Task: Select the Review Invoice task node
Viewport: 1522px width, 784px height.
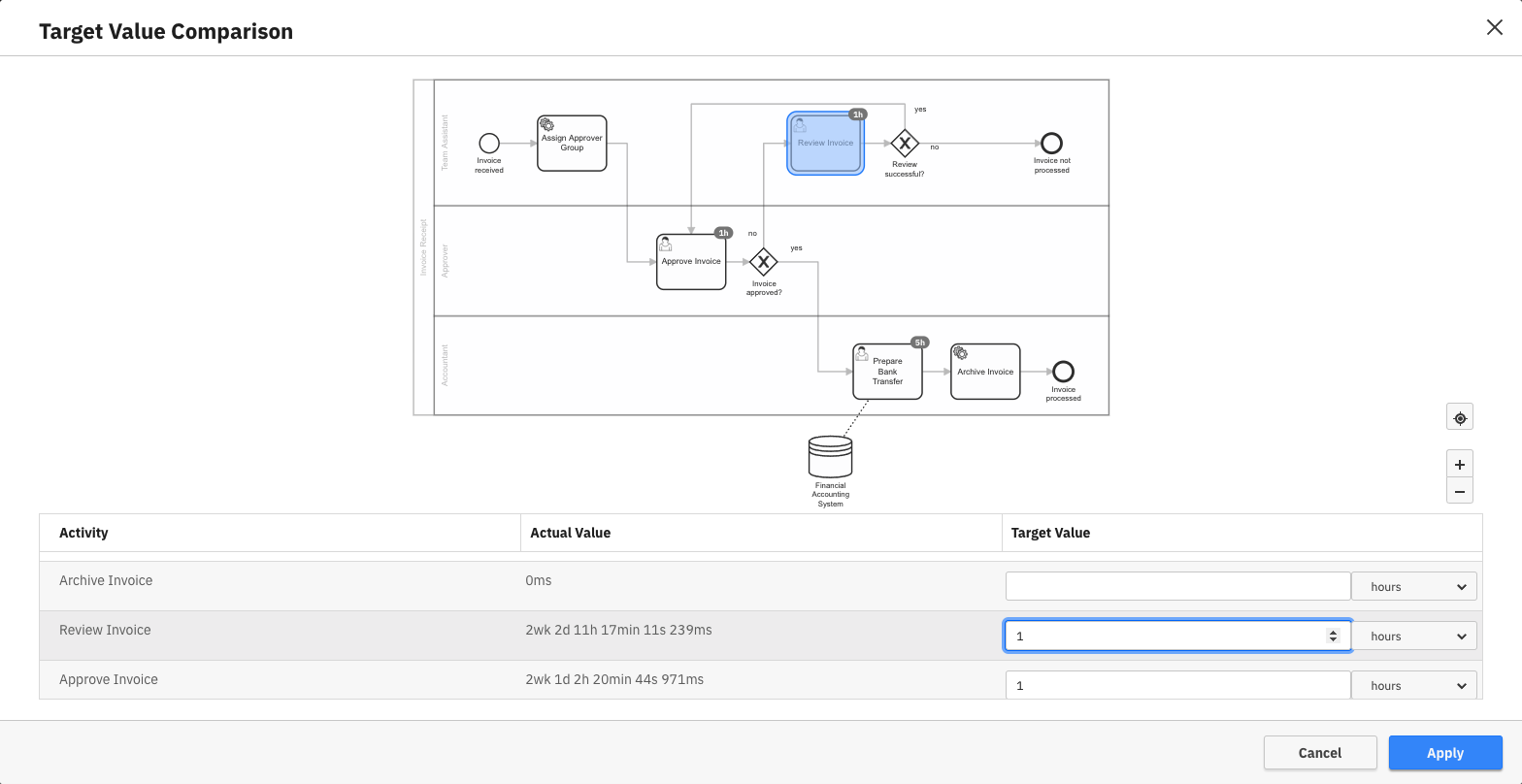Action: (825, 144)
